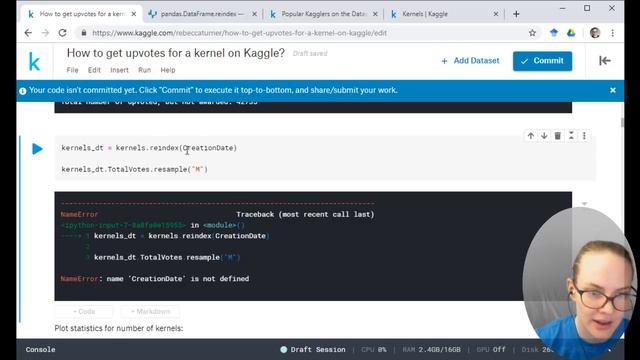Image resolution: width=640 pixels, height=360 pixels.
Task: Click Add Dataset
Action: click(x=470, y=61)
